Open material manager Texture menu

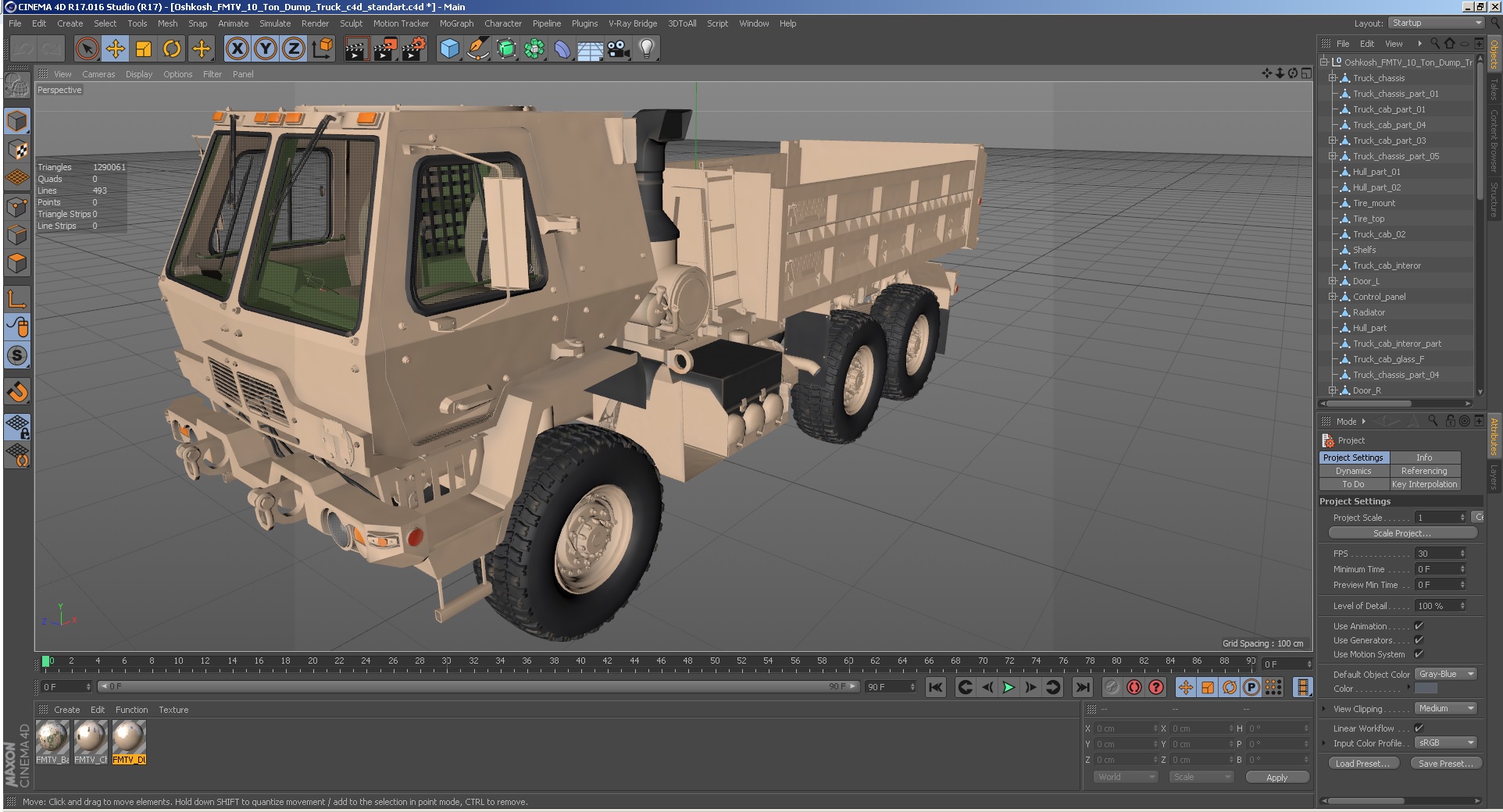click(x=173, y=710)
